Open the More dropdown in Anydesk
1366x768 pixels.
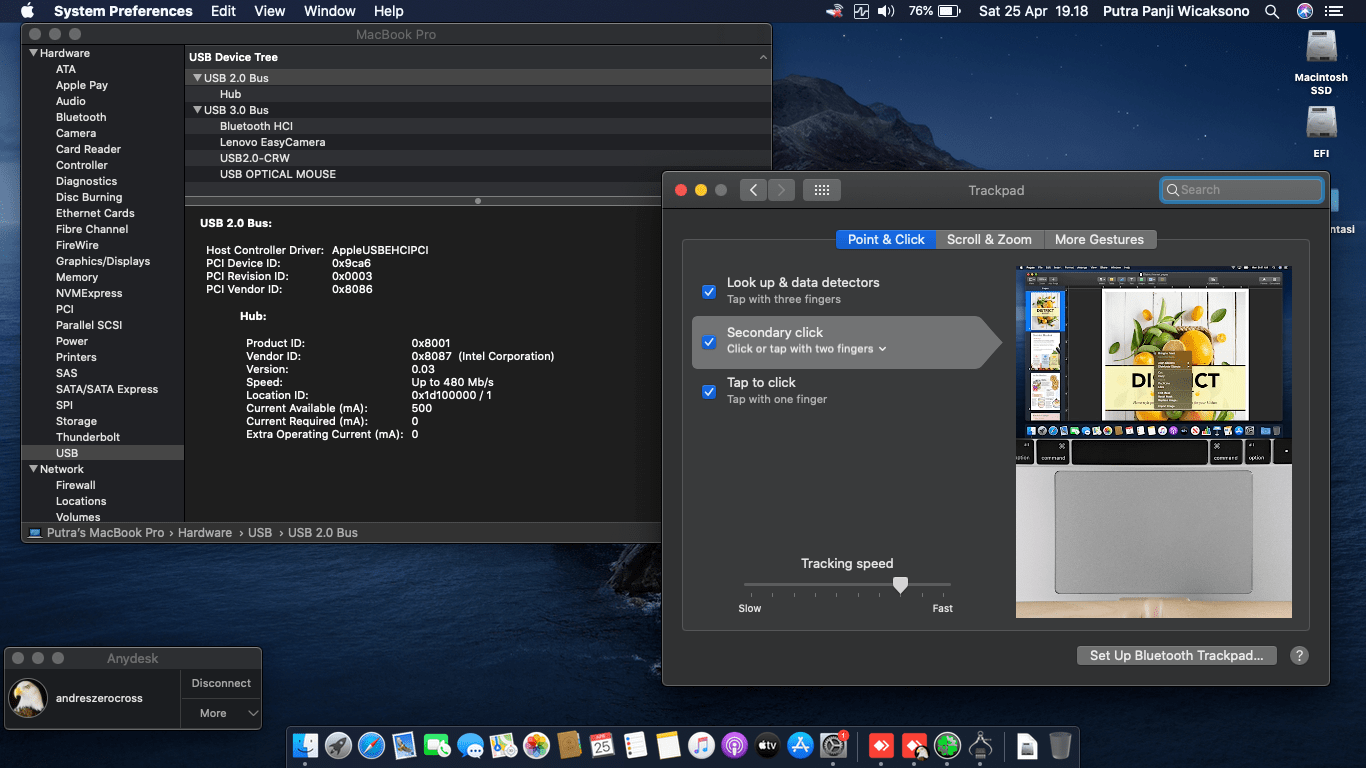pos(221,713)
